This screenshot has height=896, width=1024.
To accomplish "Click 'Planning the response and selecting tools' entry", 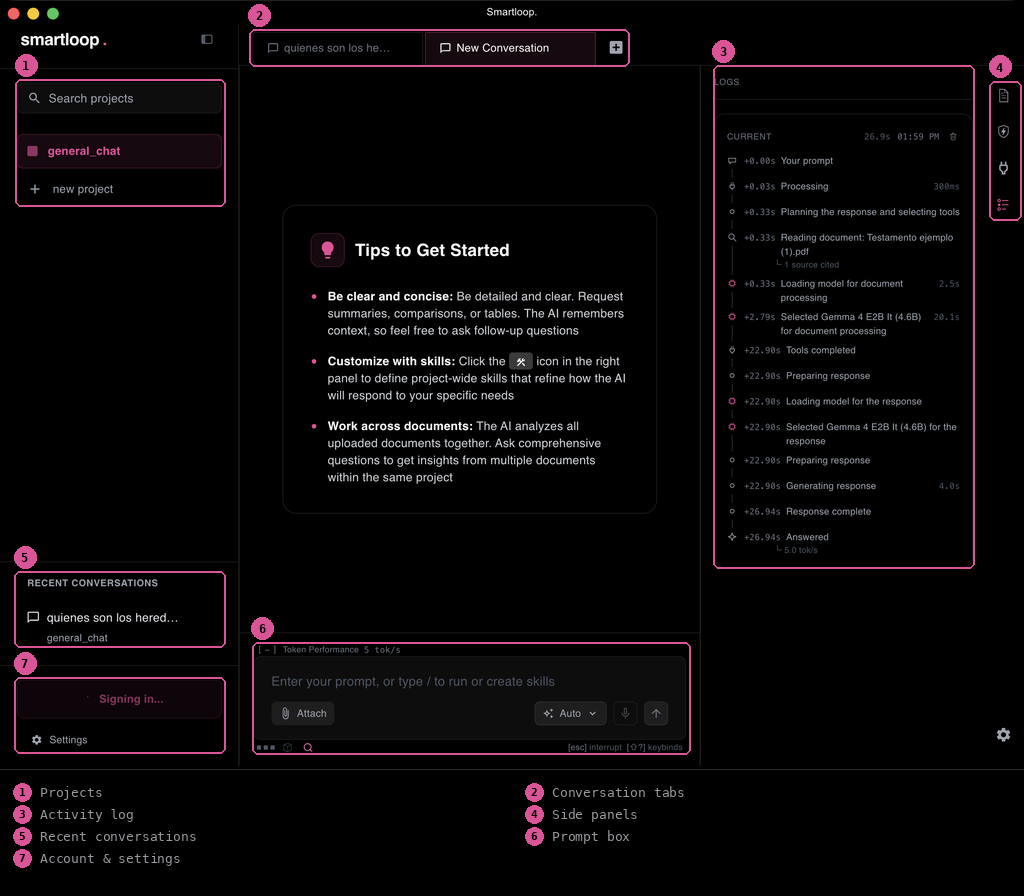I will pos(870,212).
